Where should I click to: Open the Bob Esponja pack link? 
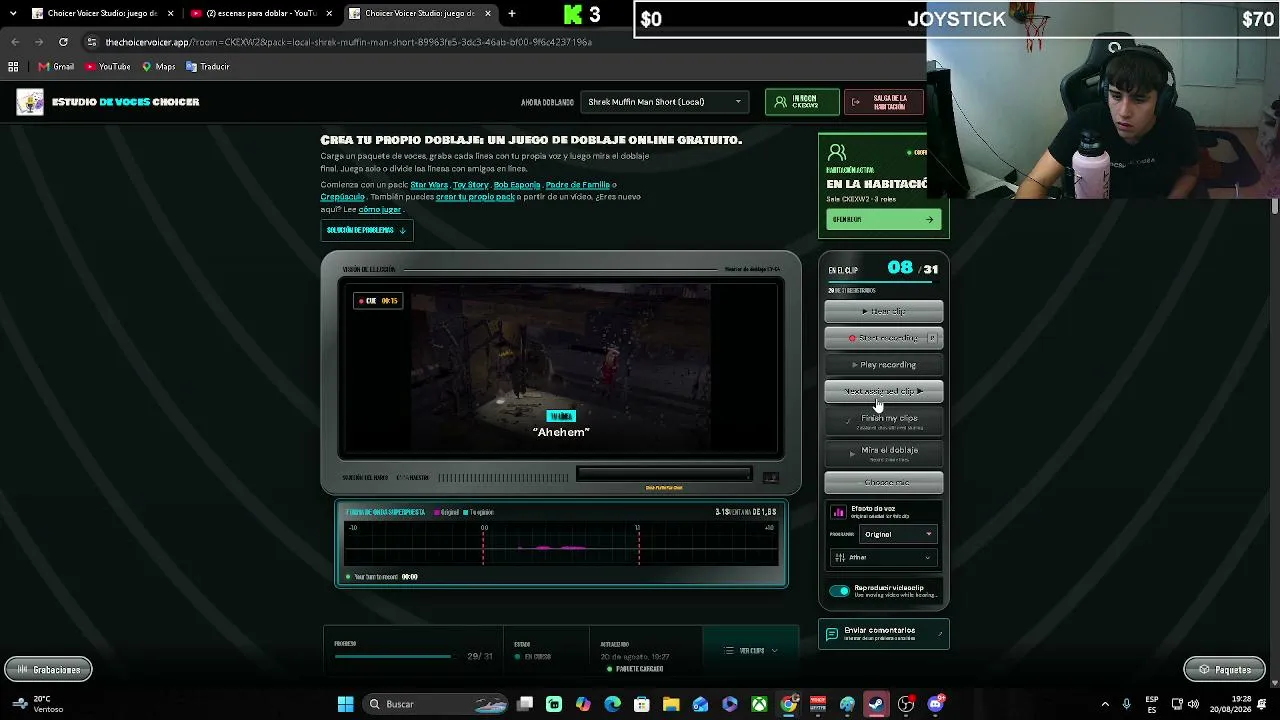tap(517, 185)
